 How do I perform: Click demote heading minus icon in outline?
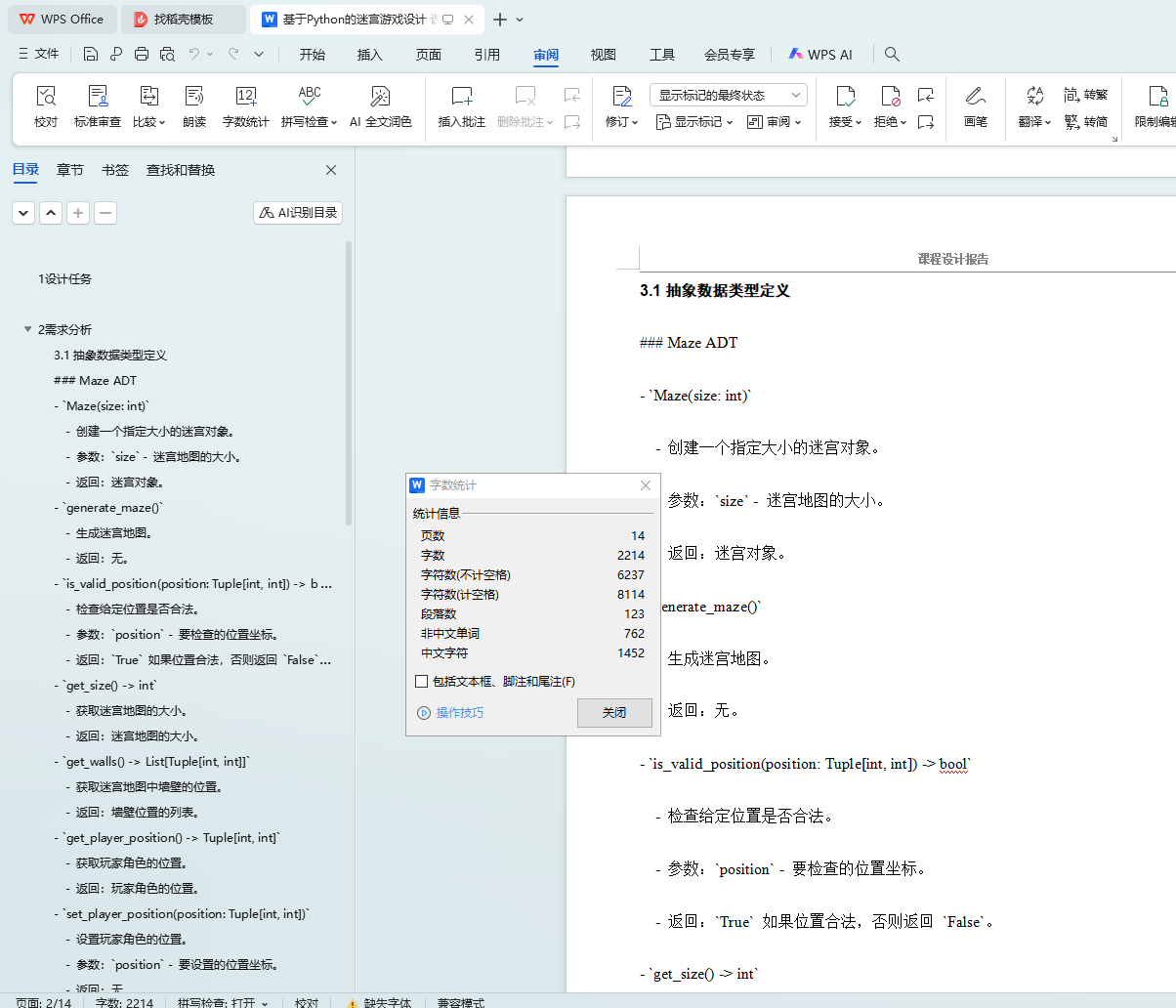click(105, 213)
